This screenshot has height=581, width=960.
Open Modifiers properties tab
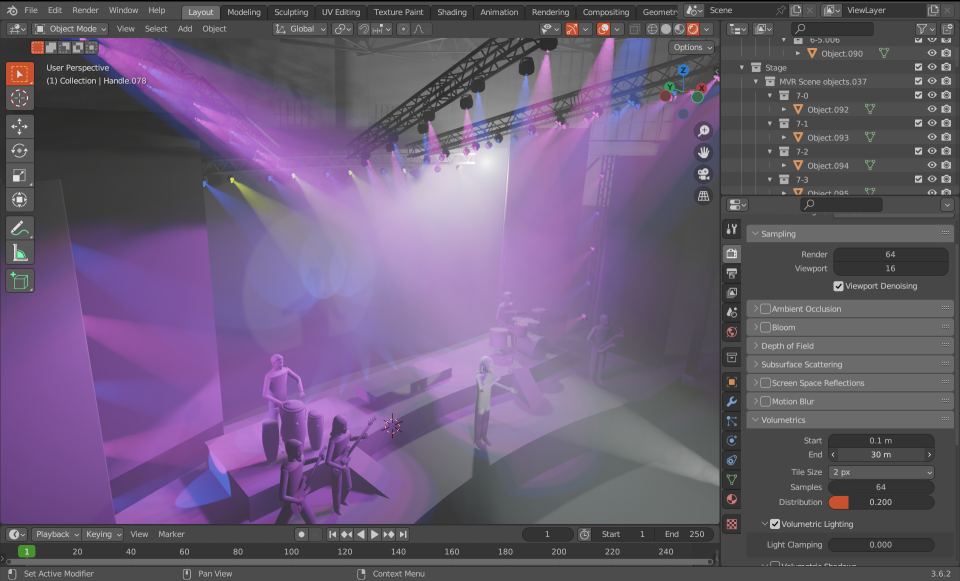(732, 402)
